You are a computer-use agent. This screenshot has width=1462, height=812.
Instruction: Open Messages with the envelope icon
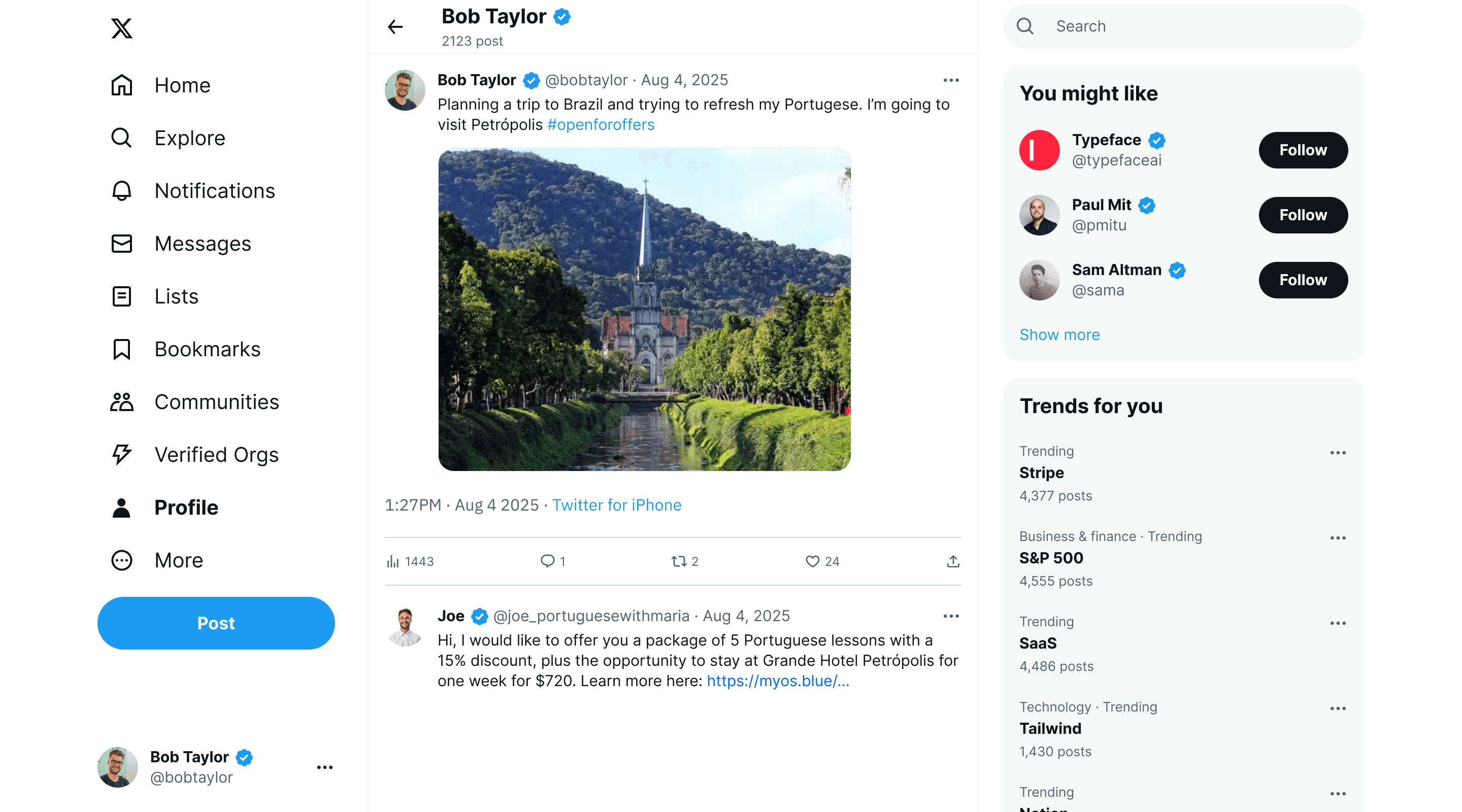[x=121, y=244]
